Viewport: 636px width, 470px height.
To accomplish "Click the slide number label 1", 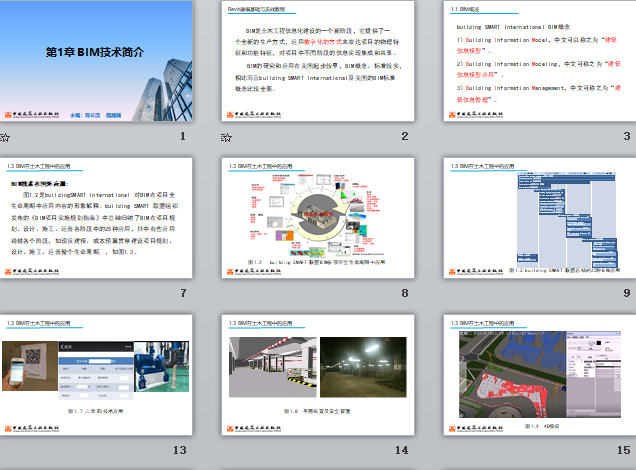I will click(x=183, y=136).
